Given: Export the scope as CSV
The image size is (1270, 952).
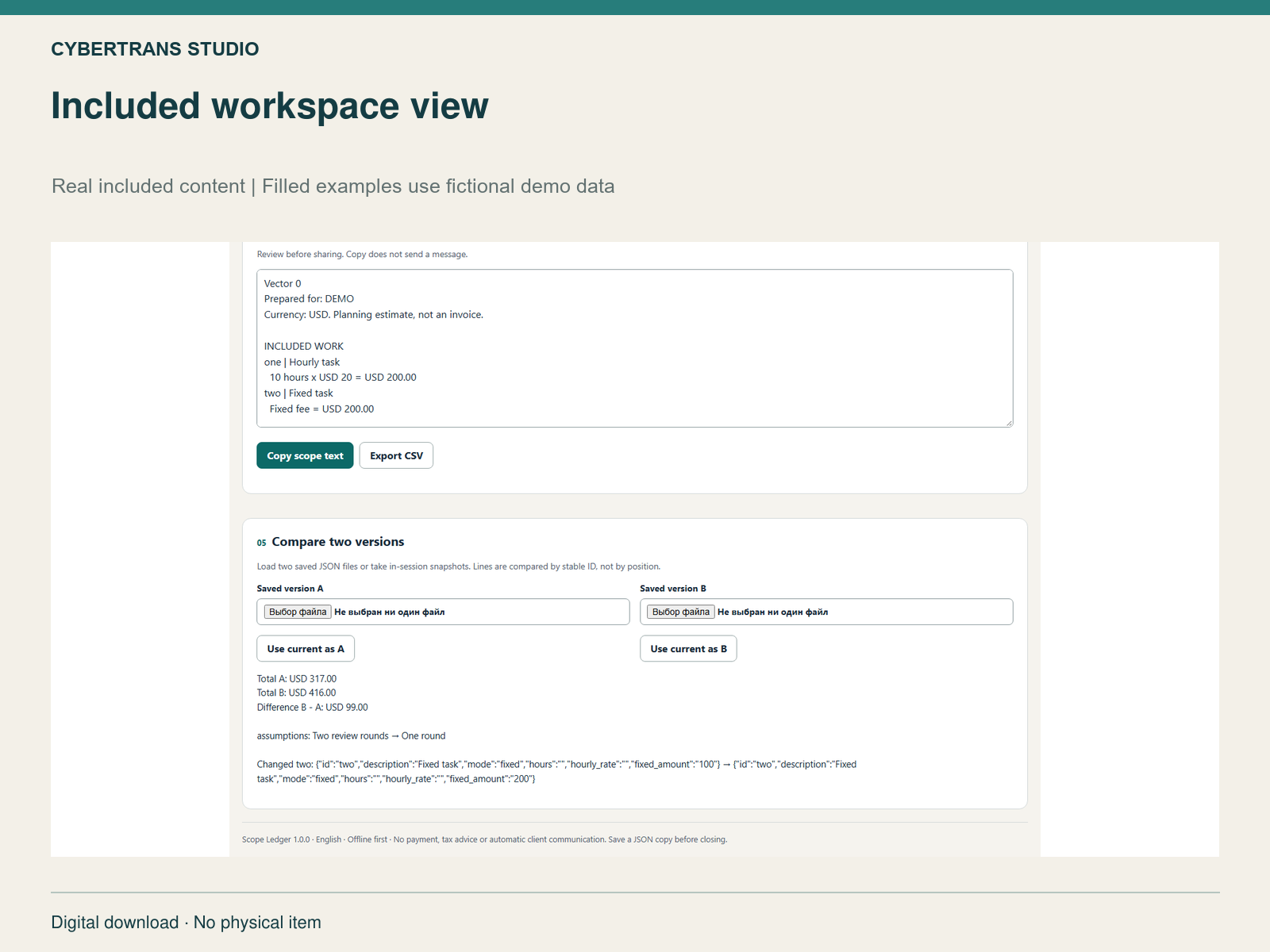Looking at the screenshot, I should pos(396,455).
